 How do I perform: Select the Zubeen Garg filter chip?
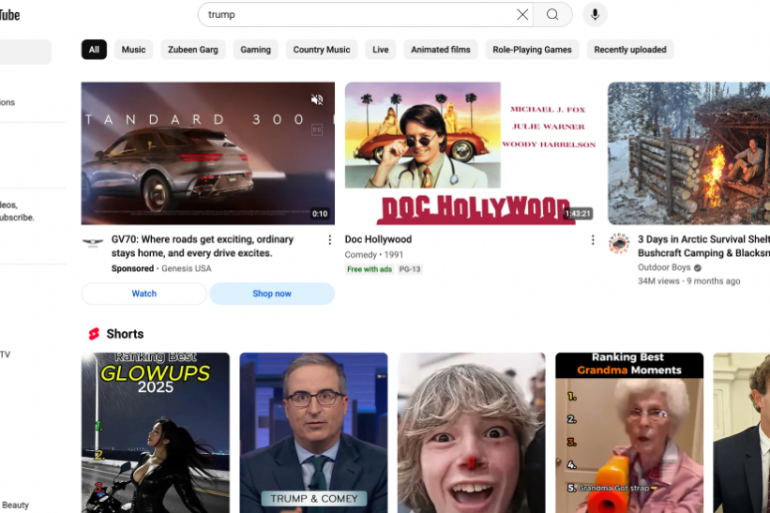[x=193, y=50]
